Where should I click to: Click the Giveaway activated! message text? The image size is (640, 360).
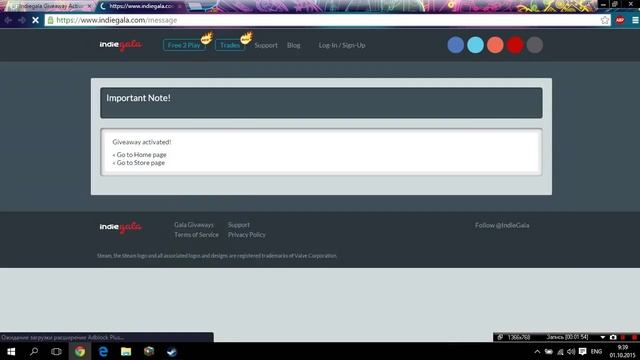click(x=142, y=142)
